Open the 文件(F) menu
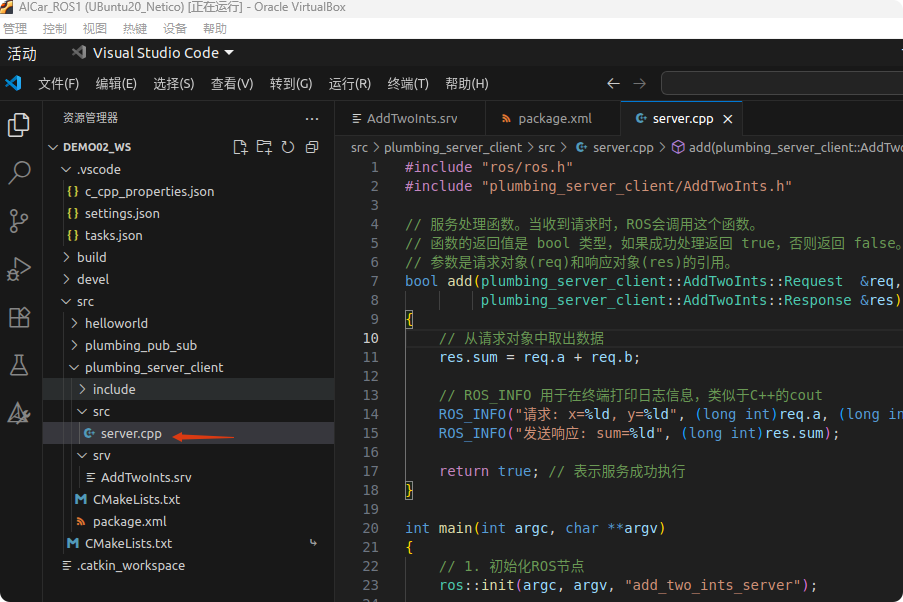The width and height of the screenshot is (903, 602). pyautogui.click(x=58, y=84)
